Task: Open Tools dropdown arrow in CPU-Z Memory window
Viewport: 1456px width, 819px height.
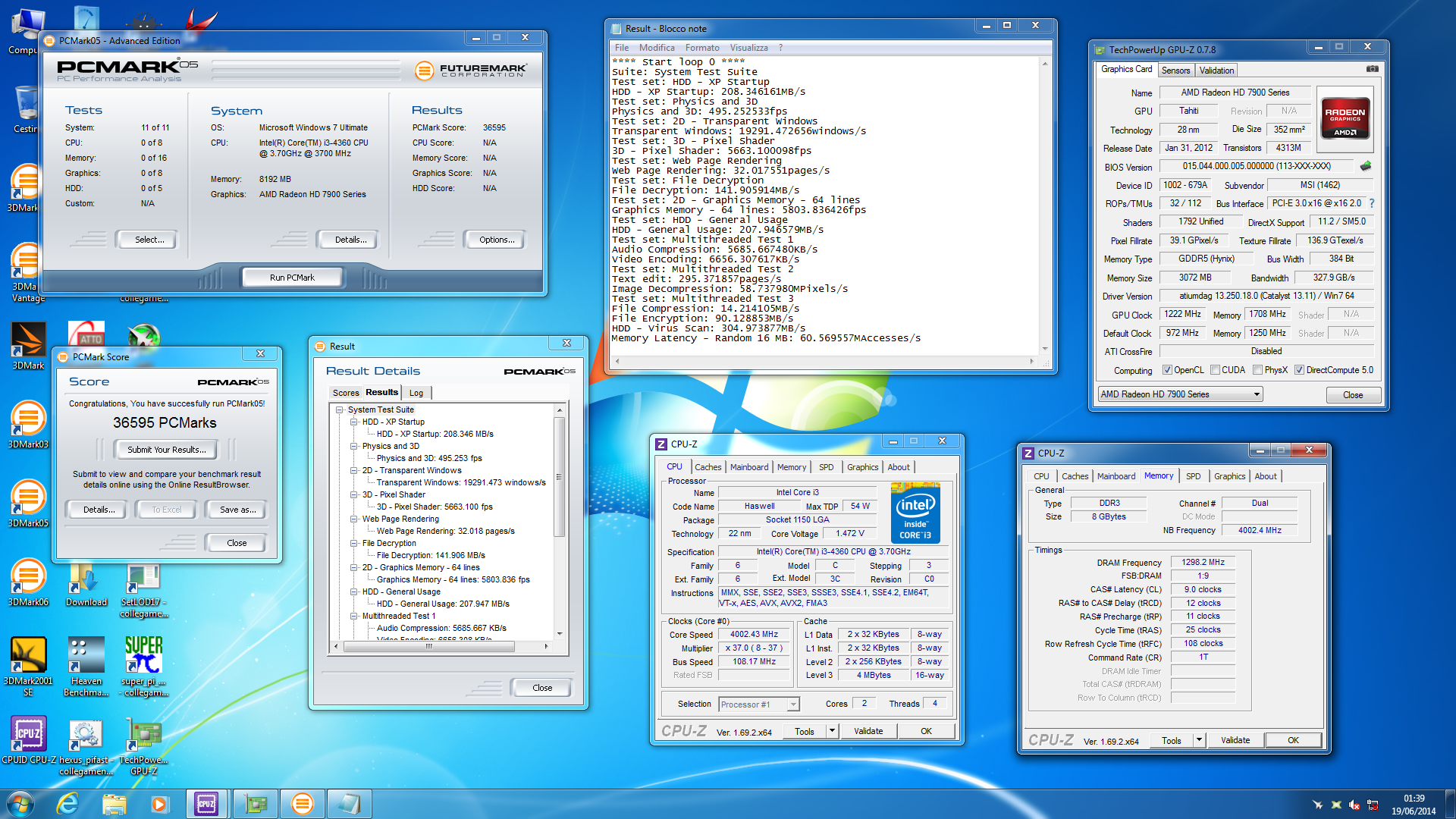Action: [1199, 740]
